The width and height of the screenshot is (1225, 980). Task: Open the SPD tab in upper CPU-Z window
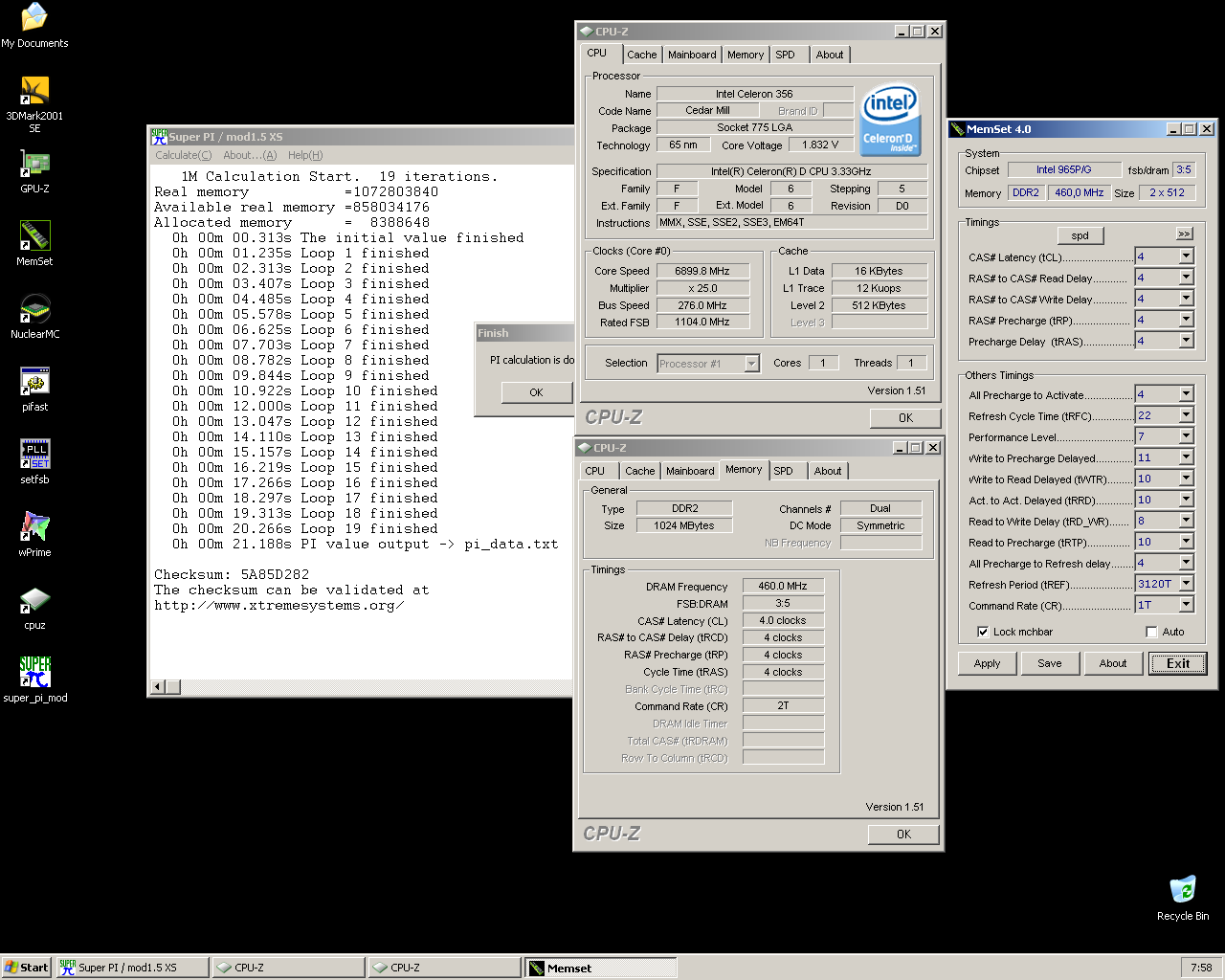[785, 55]
